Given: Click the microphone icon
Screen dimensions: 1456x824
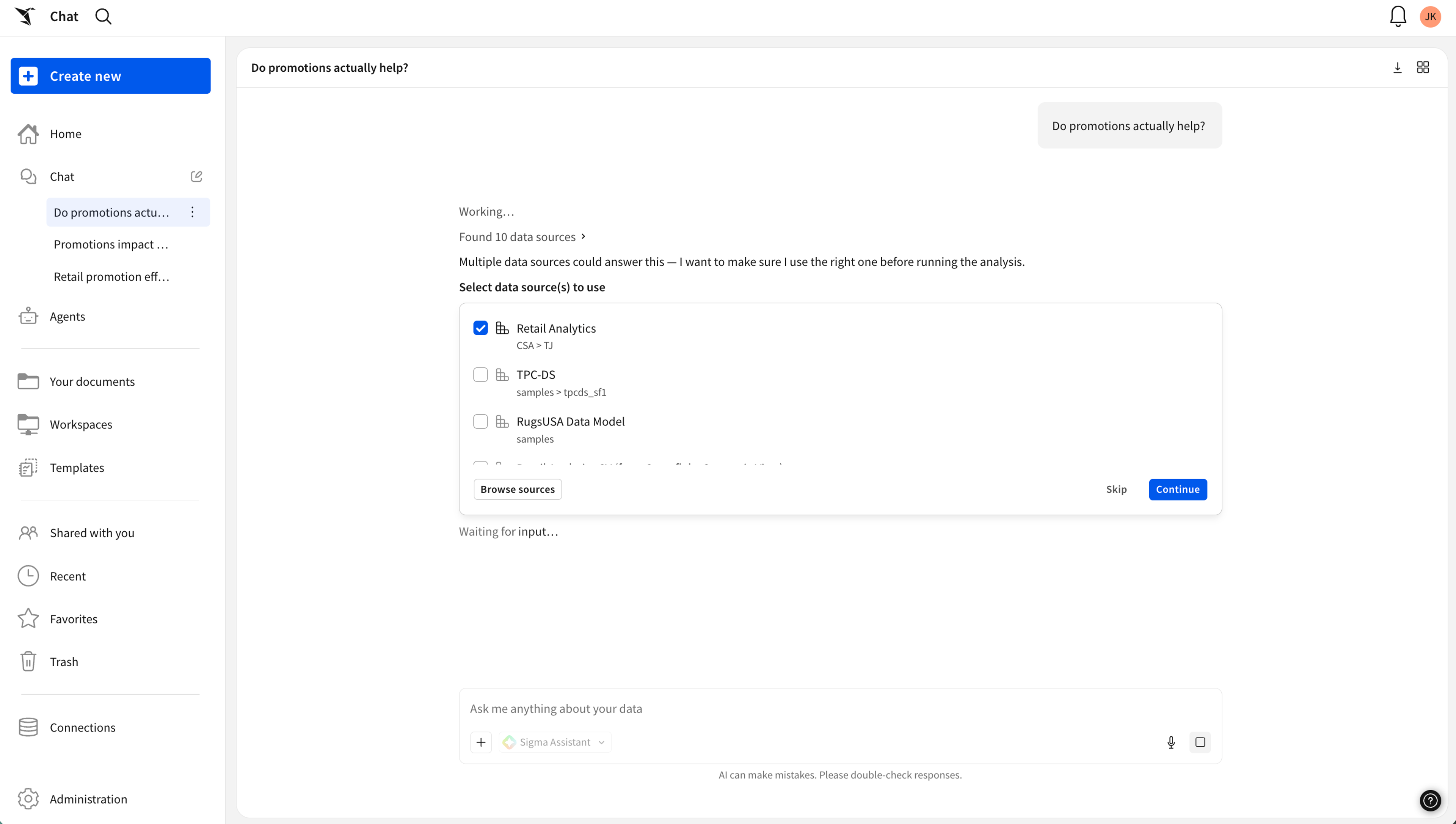Looking at the screenshot, I should [x=1171, y=742].
